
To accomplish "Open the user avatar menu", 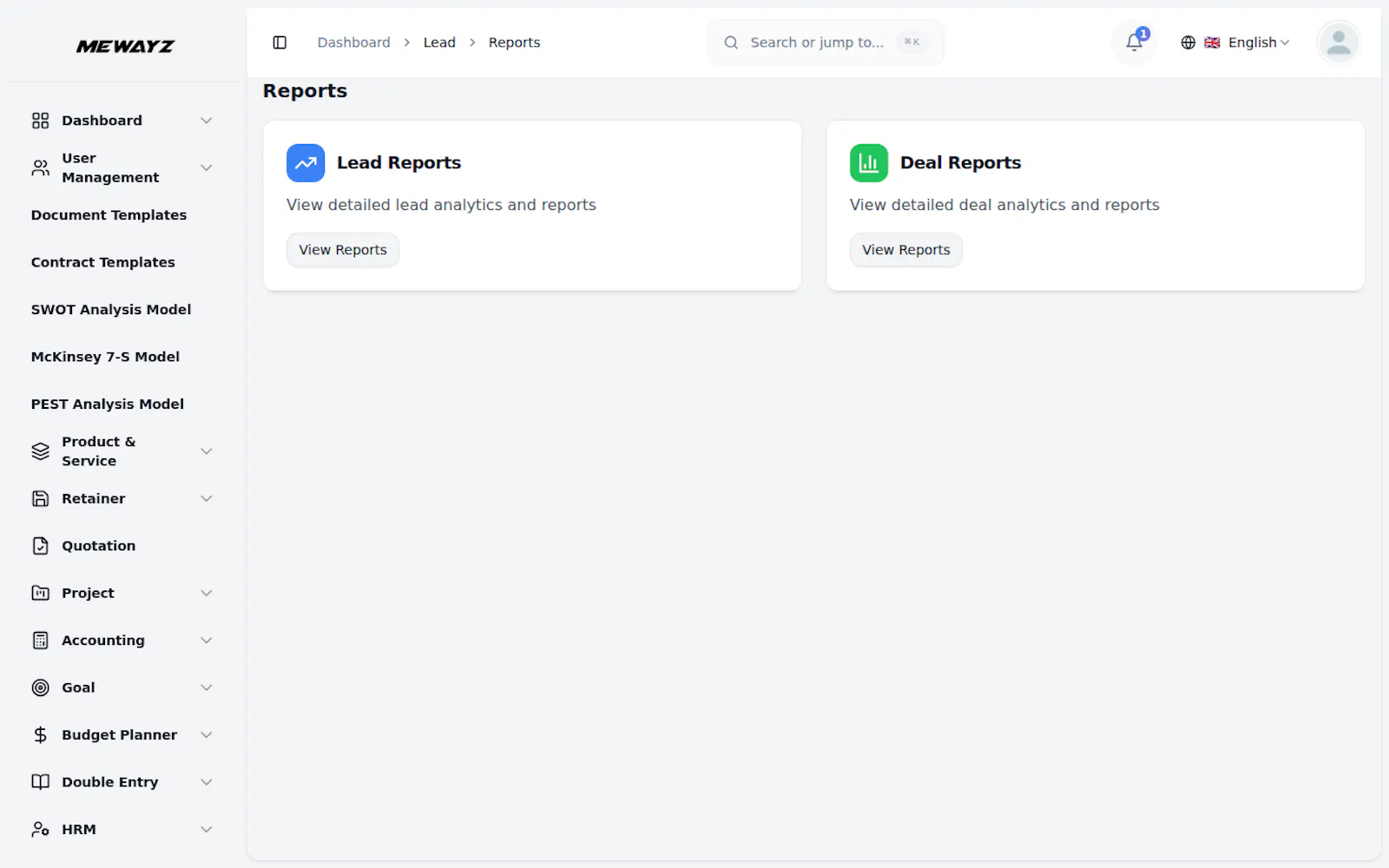I will (1338, 43).
